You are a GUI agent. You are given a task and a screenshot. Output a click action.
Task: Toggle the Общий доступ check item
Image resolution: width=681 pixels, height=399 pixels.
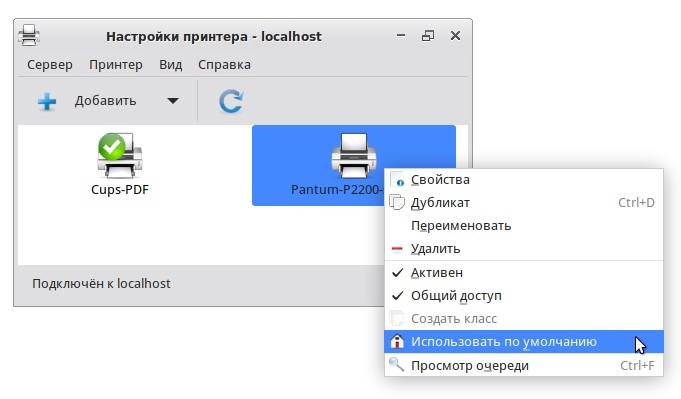click(x=524, y=296)
